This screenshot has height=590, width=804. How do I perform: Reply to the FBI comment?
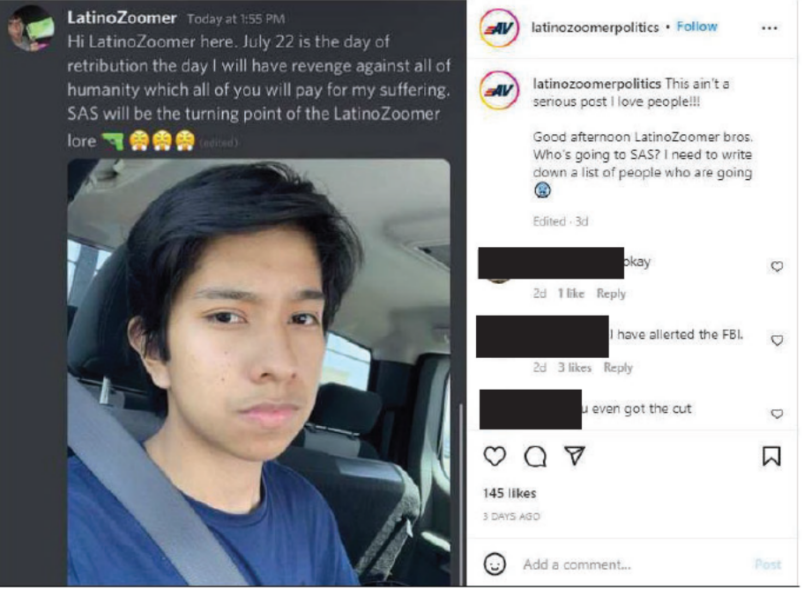click(618, 368)
